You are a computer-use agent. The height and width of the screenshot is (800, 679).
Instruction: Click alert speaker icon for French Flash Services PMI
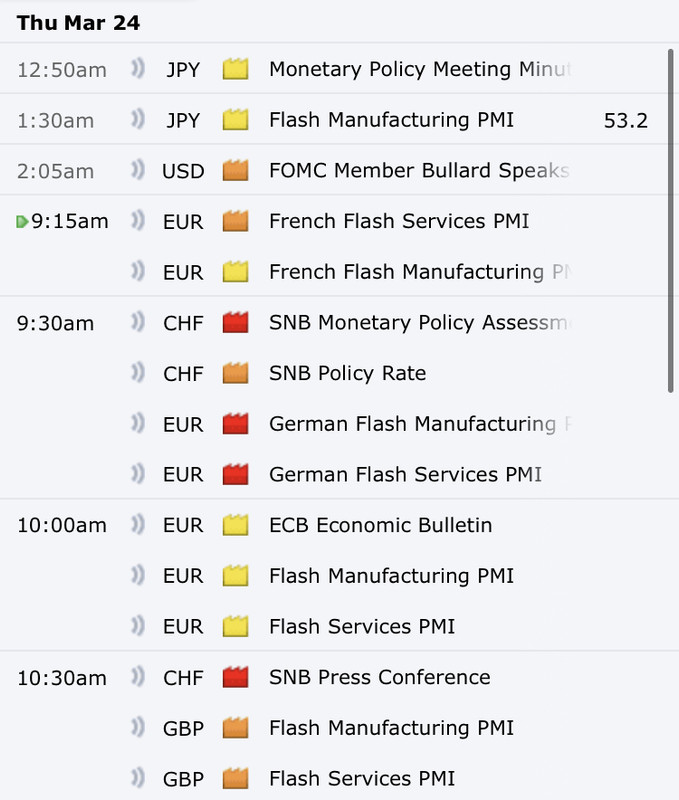[138, 221]
